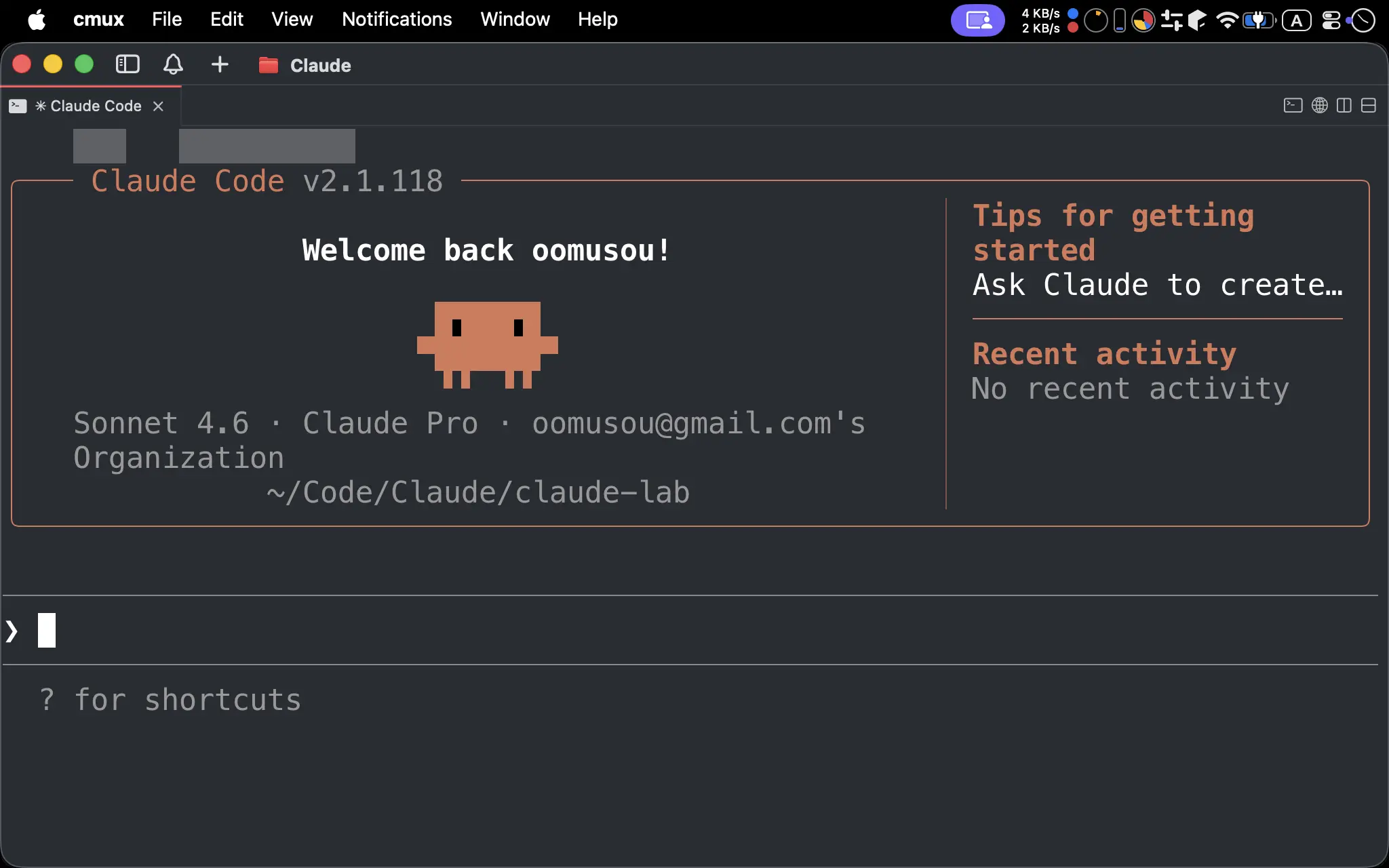
Task: Open macOS Control Center toggles icon
Action: pyautogui.click(x=1331, y=20)
